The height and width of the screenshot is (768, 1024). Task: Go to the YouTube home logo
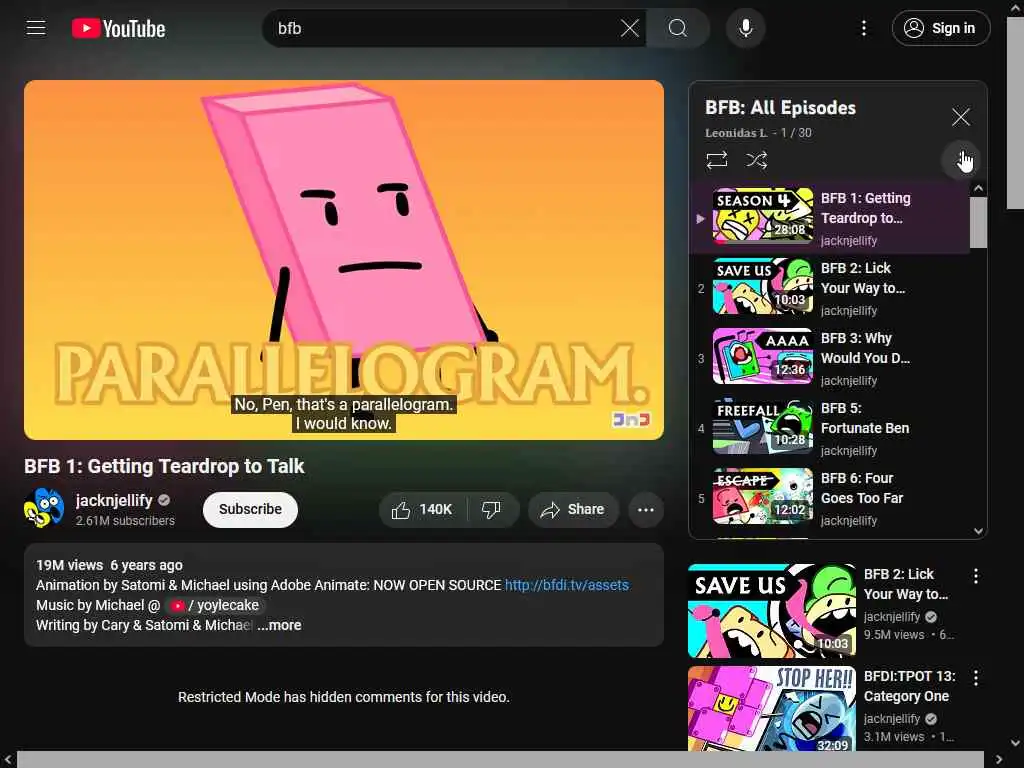tap(119, 28)
